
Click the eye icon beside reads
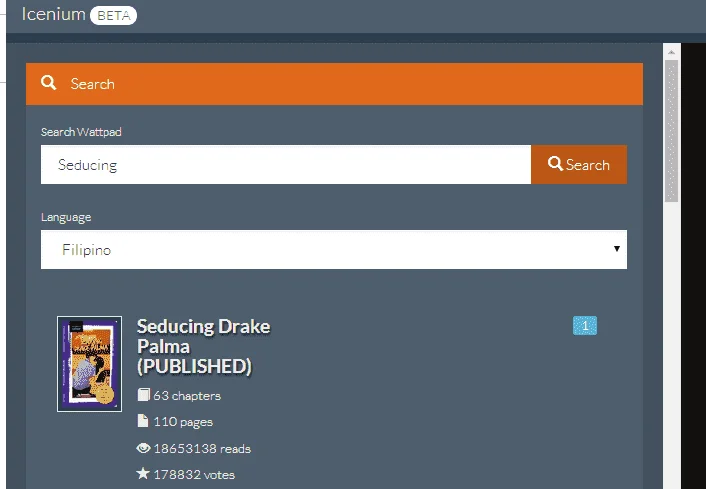pos(143,448)
